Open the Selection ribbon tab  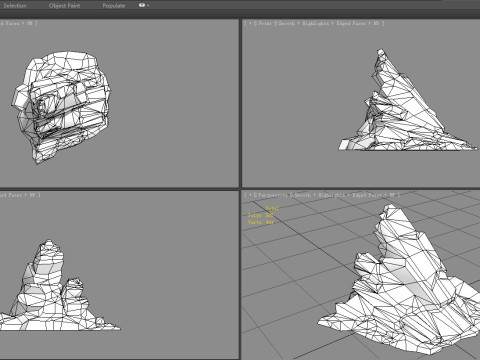pyautogui.click(x=15, y=6)
